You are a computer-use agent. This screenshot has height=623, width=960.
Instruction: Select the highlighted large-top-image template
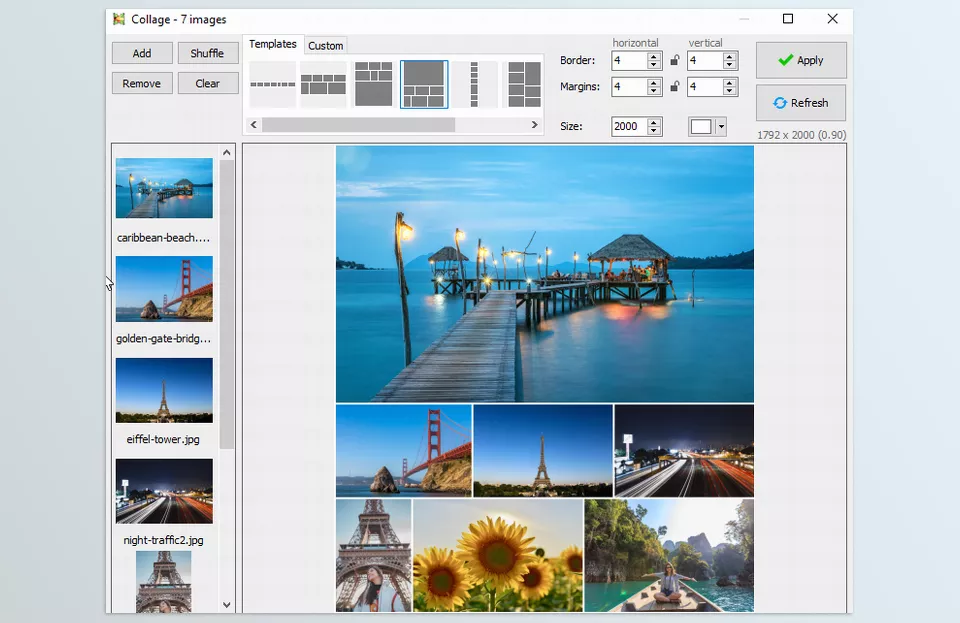(424, 84)
